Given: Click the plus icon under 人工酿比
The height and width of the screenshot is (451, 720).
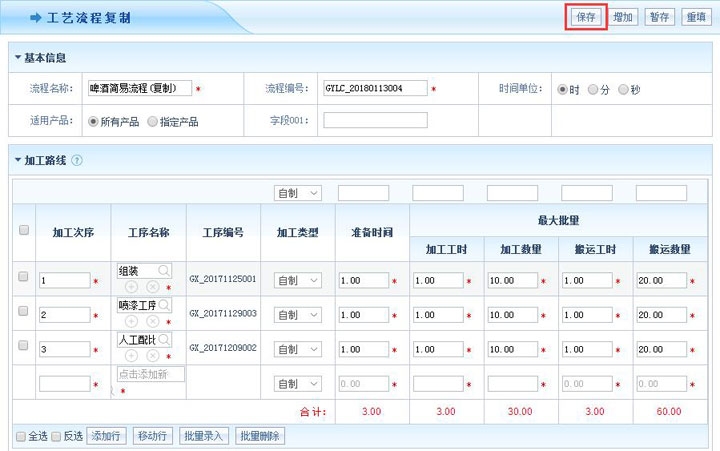Looking at the screenshot, I should [131, 355].
